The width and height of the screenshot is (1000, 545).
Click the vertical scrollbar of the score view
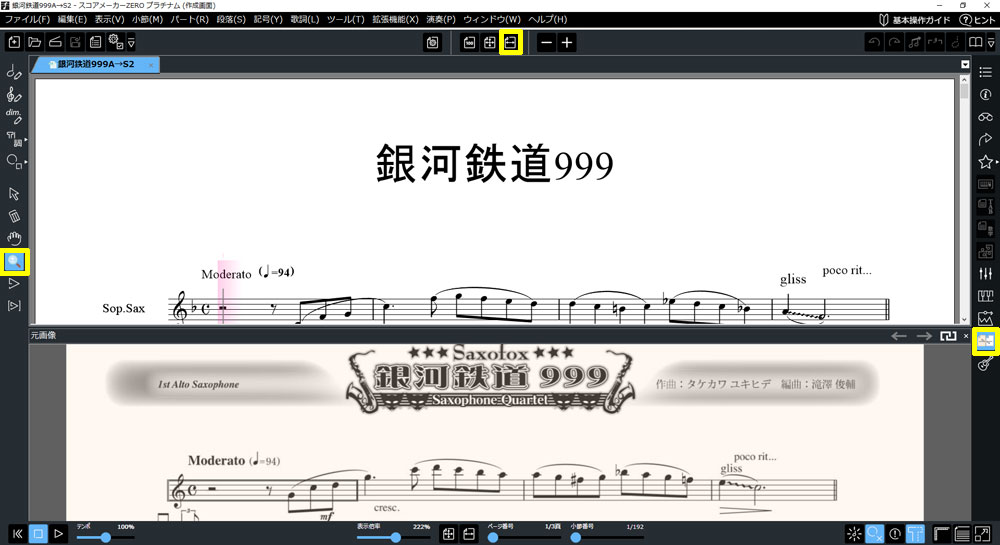click(x=964, y=199)
